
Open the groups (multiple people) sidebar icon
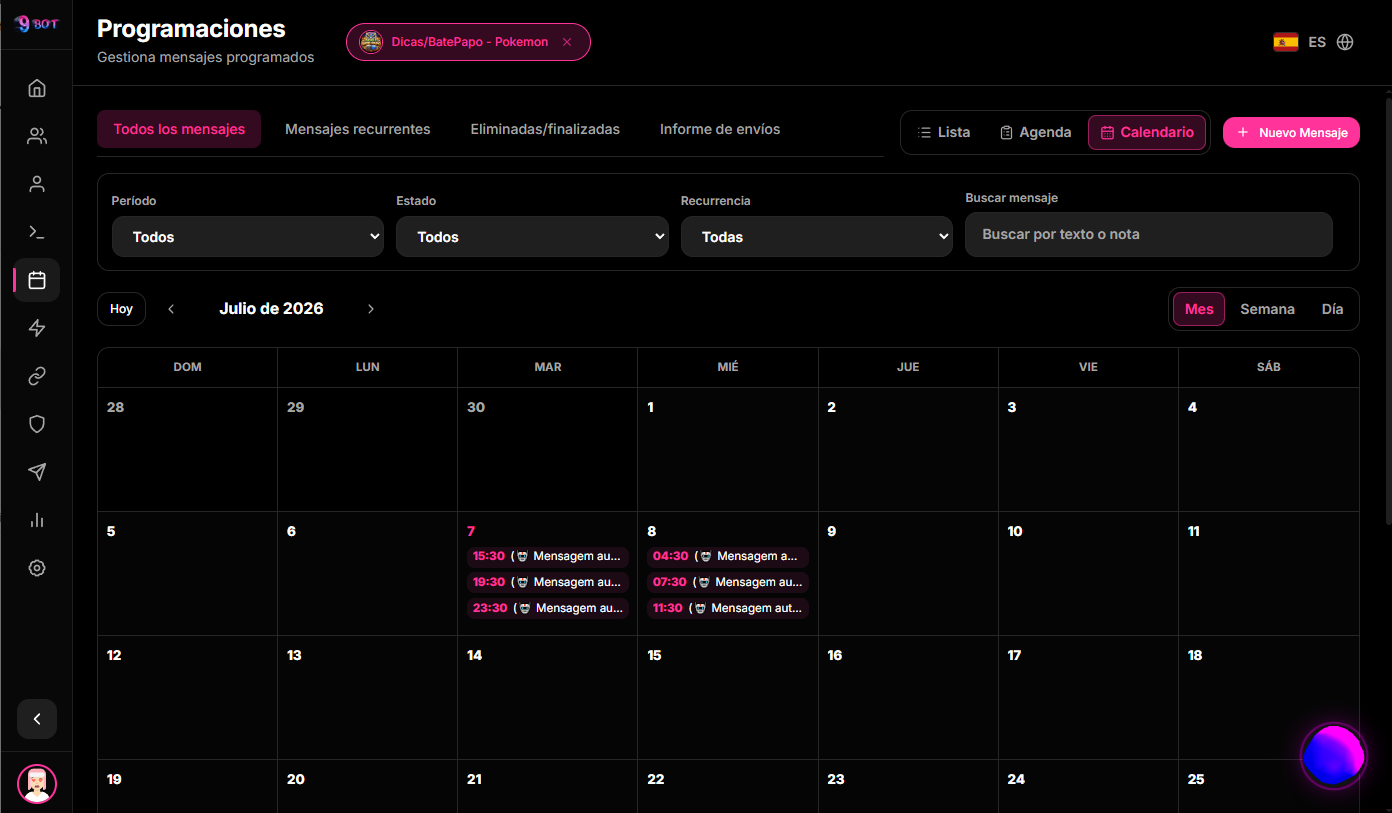click(x=37, y=136)
